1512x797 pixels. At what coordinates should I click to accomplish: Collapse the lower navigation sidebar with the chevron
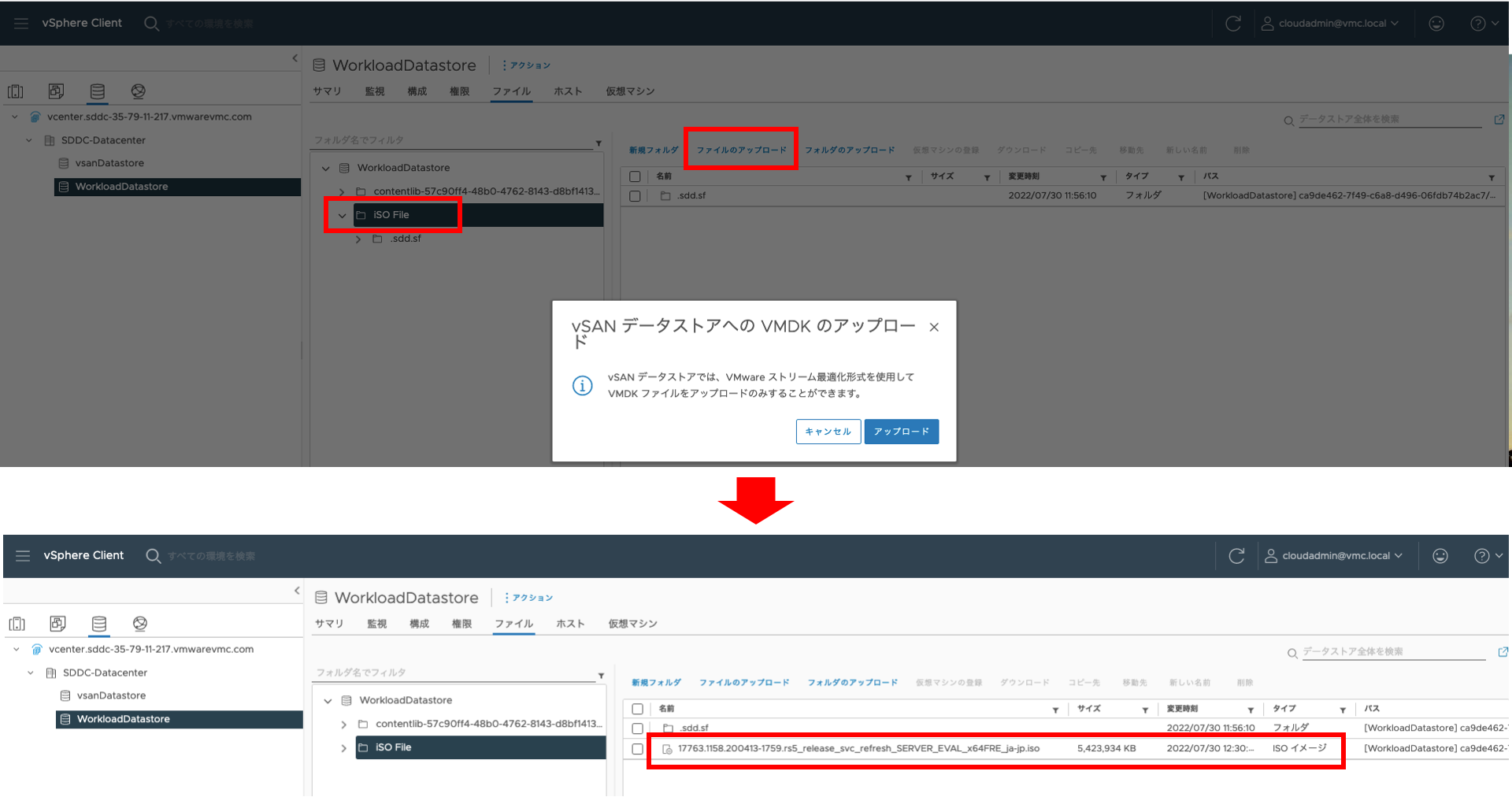pos(297,591)
